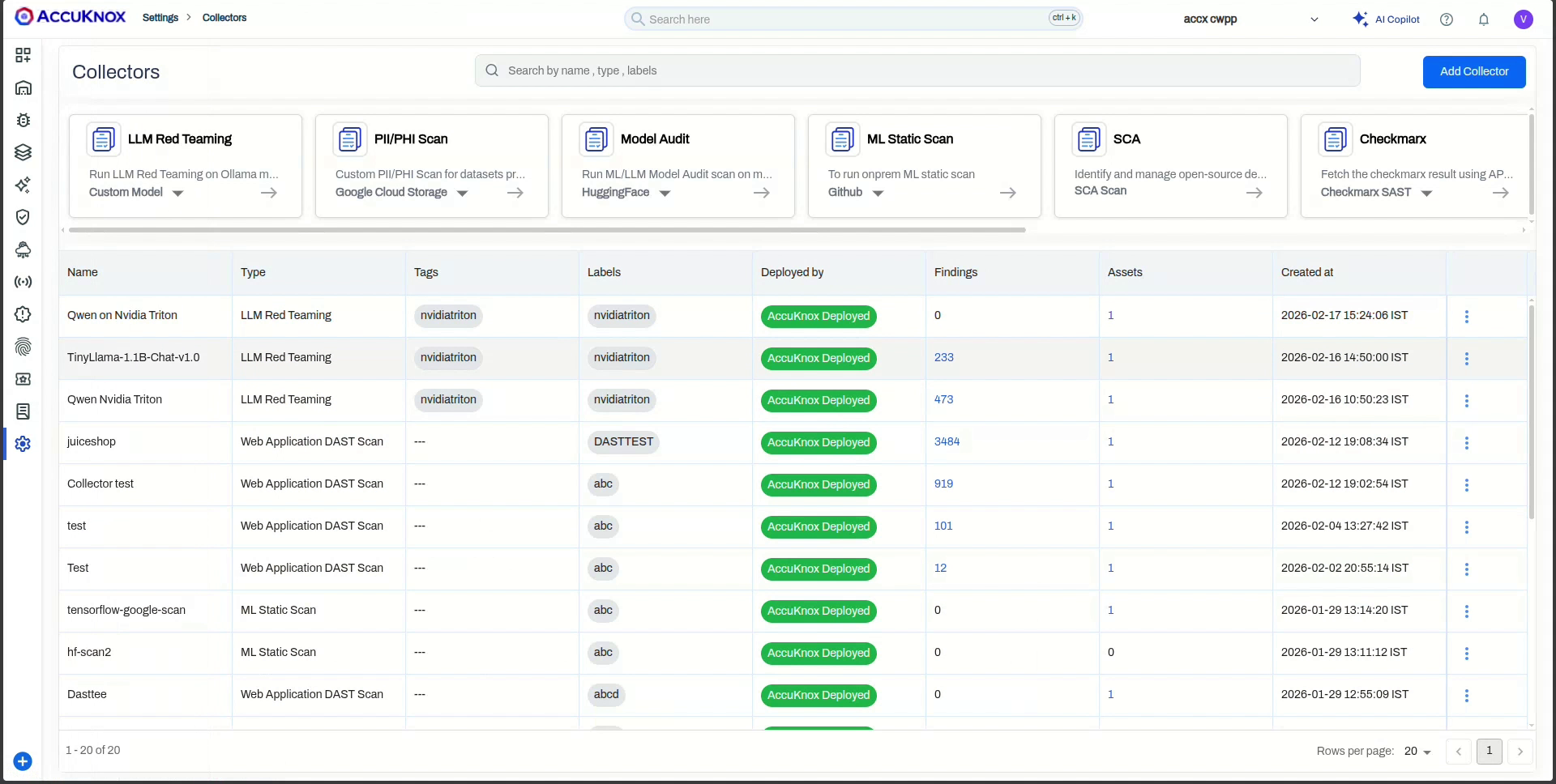
Task: Open actions menu for juiceshop row
Action: (x=1467, y=443)
